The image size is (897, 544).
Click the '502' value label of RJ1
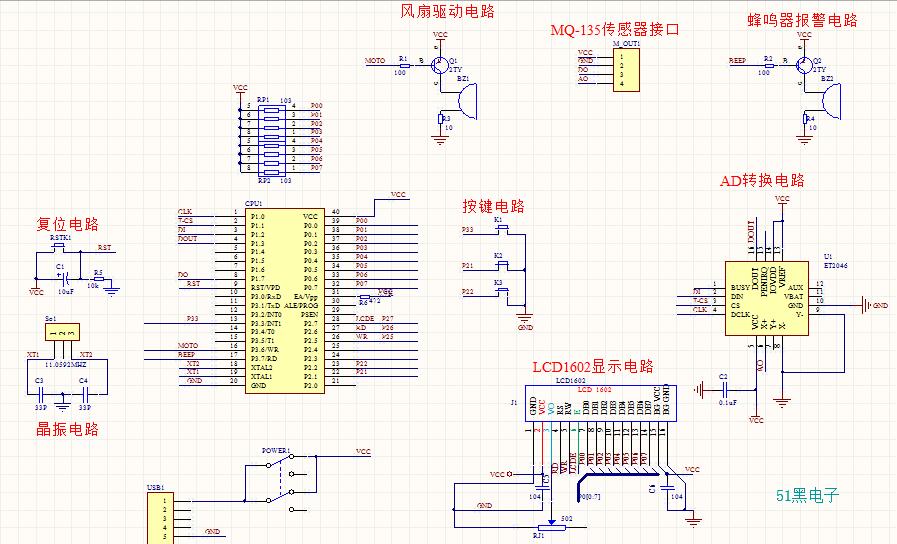pos(566,518)
